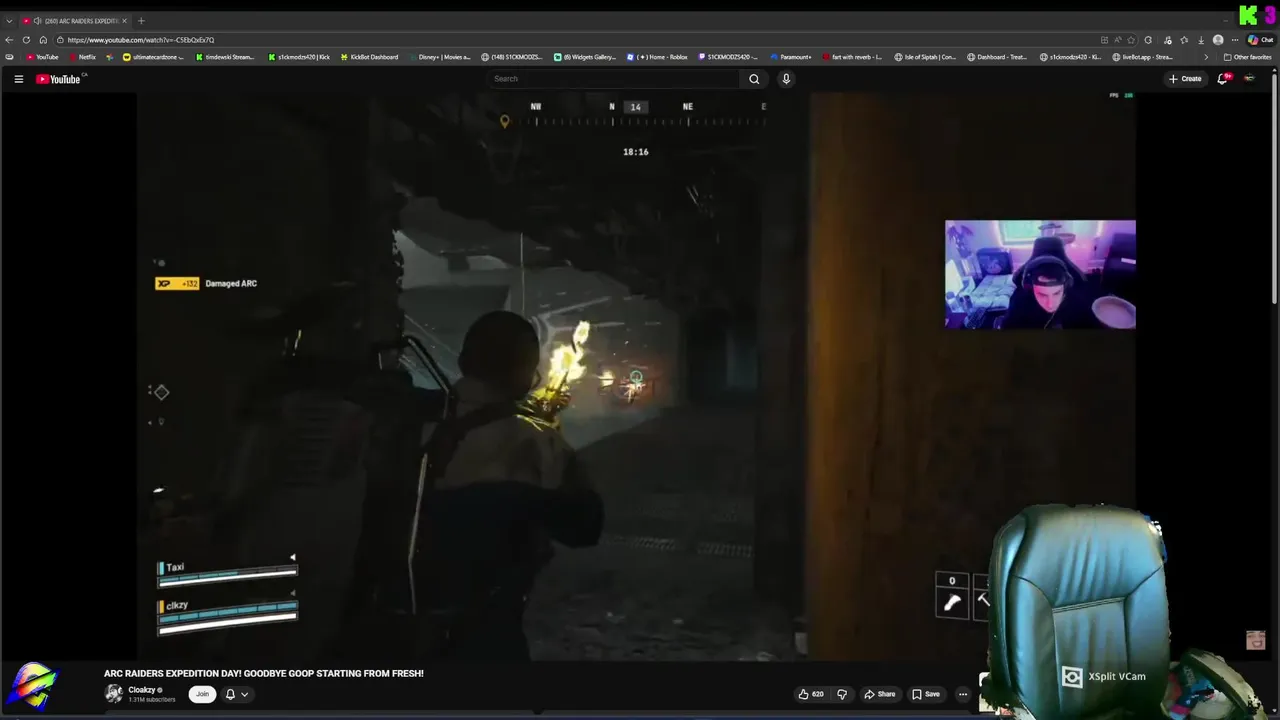The image size is (1280, 720).
Task: Open the favorites list icon in toolbar
Action: pos(1184,40)
